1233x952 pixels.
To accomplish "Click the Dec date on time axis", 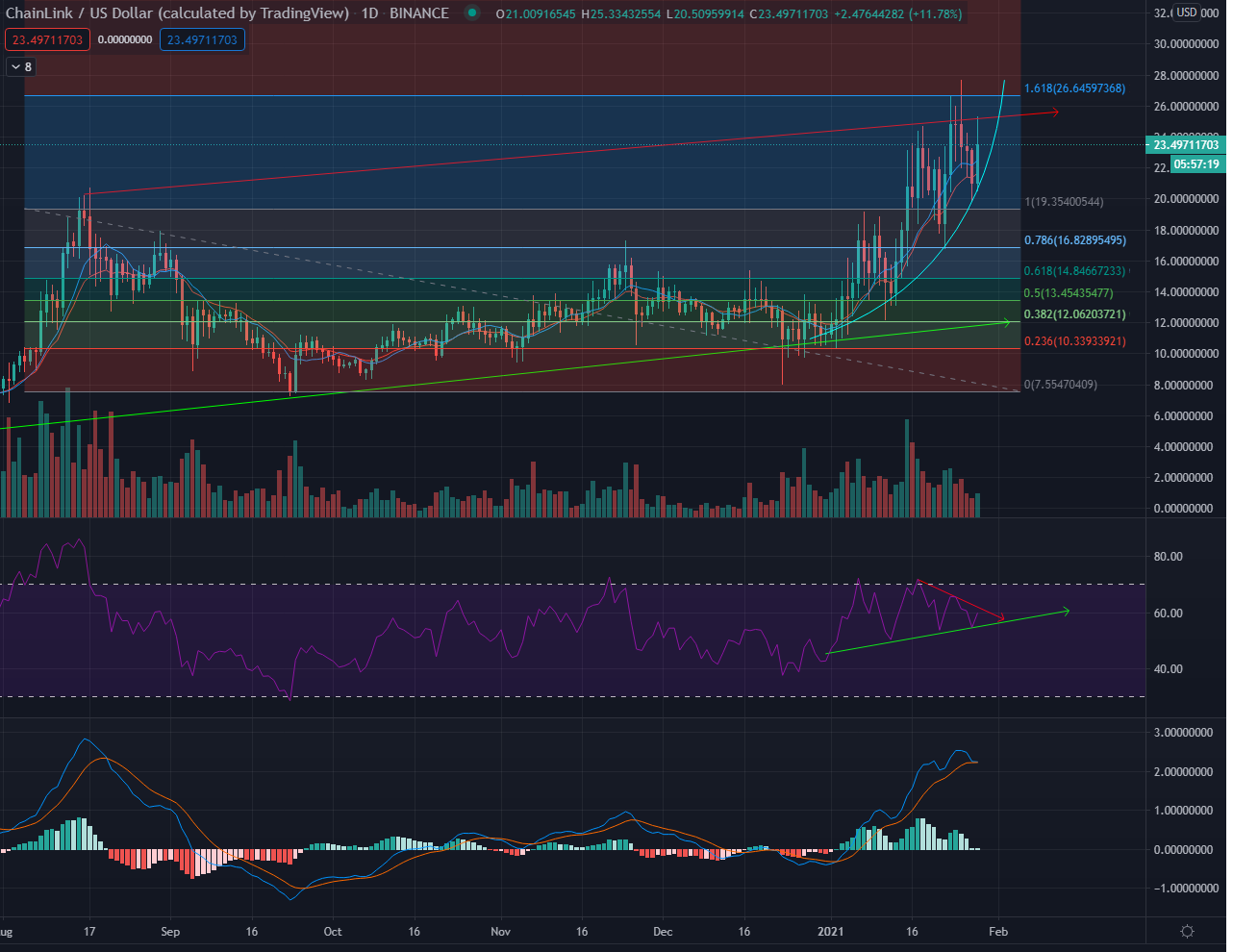I will tap(664, 932).
